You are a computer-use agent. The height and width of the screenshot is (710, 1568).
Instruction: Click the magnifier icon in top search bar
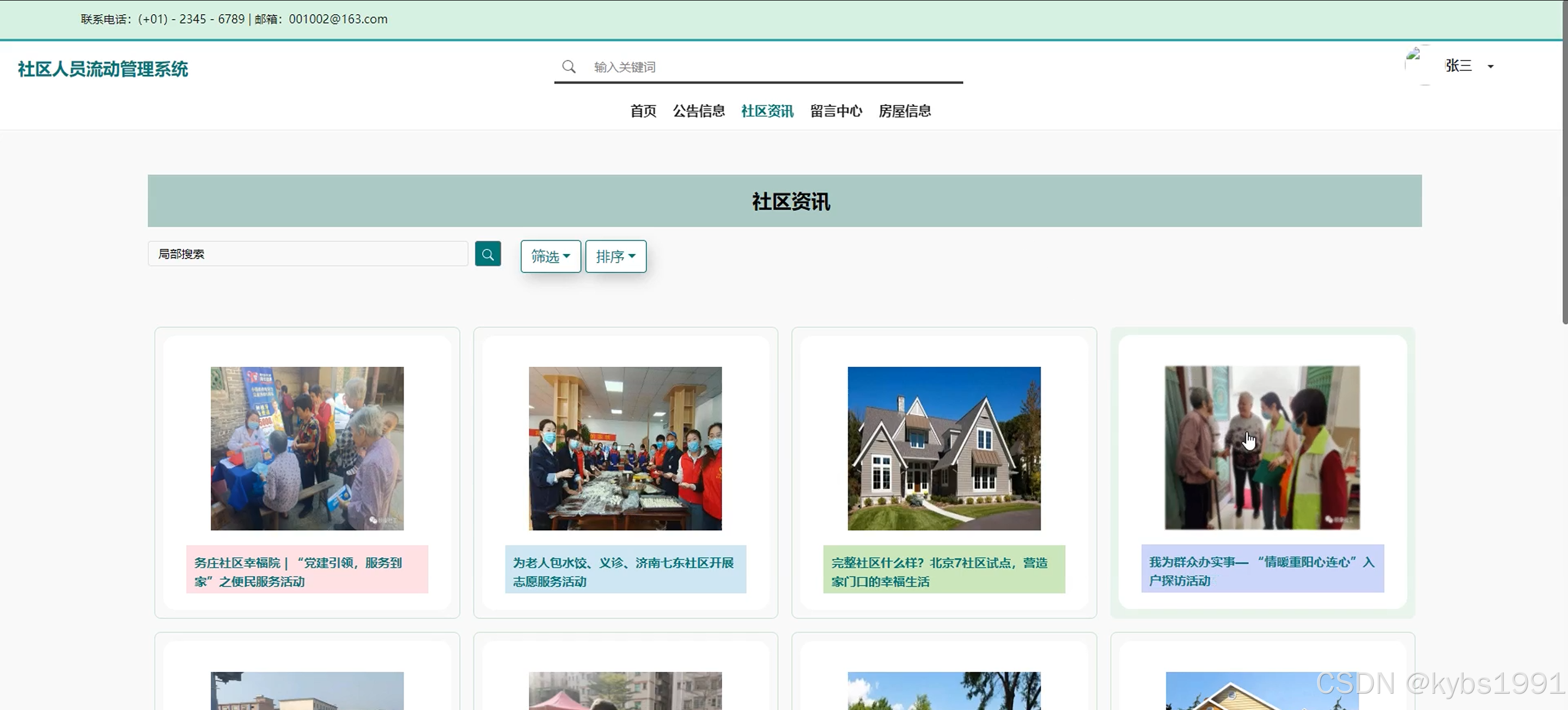pos(569,66)
